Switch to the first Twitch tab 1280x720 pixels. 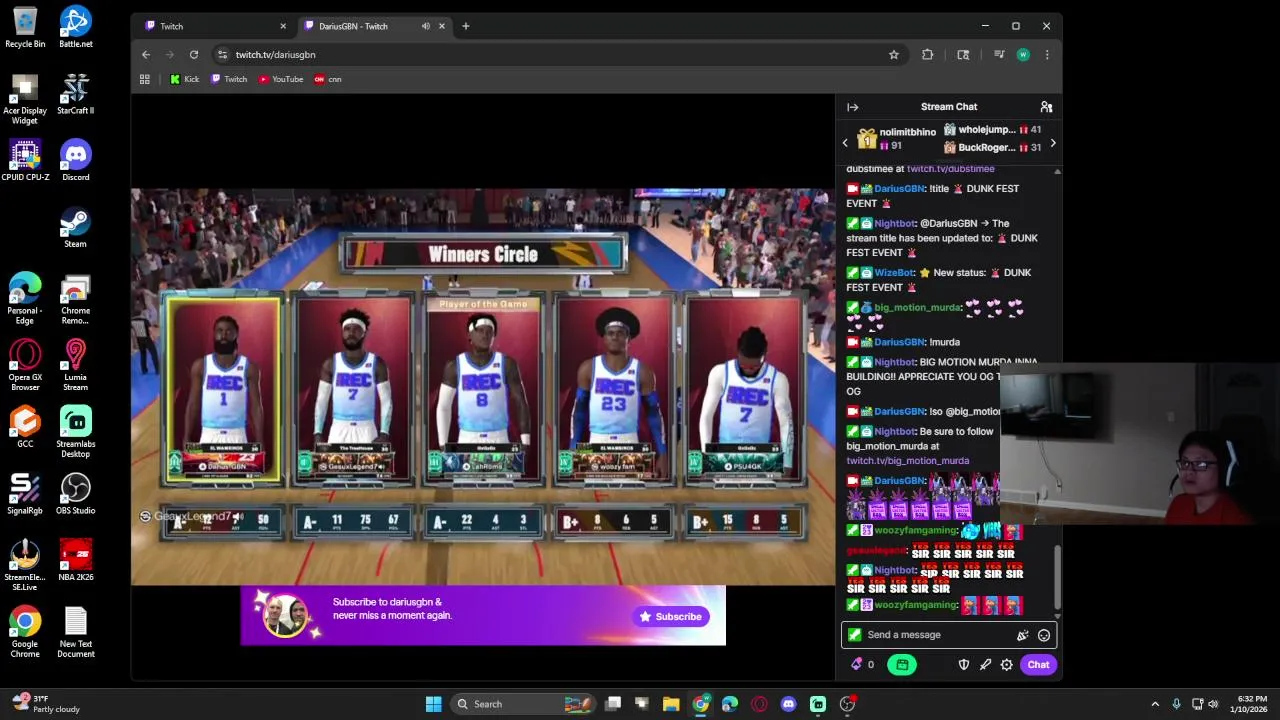pos(212,26)
